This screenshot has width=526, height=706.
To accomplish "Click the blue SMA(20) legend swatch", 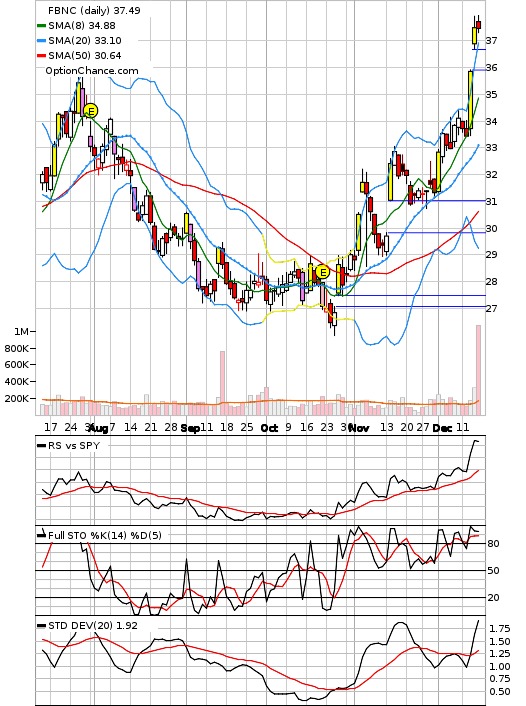I will [41, 41].
